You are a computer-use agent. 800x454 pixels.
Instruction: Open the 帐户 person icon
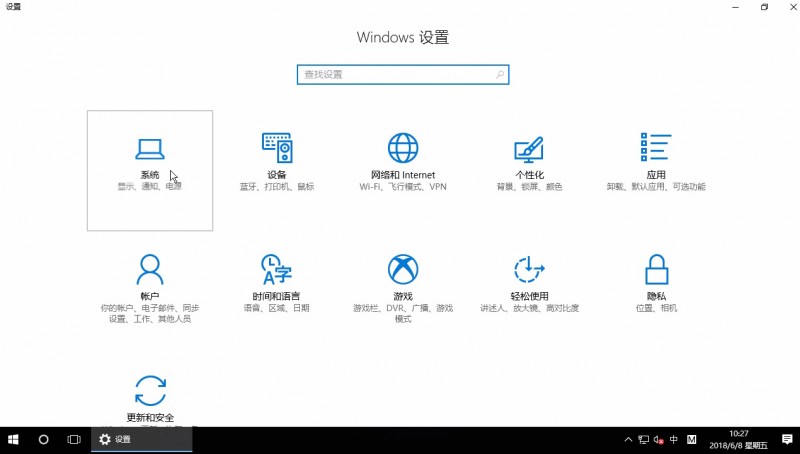150,269
